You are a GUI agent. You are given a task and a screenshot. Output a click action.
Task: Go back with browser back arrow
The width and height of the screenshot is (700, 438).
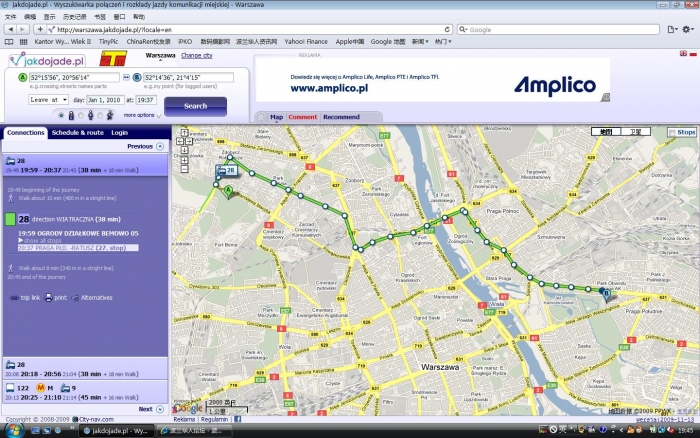pyautogui.click(x=10, y=29)
